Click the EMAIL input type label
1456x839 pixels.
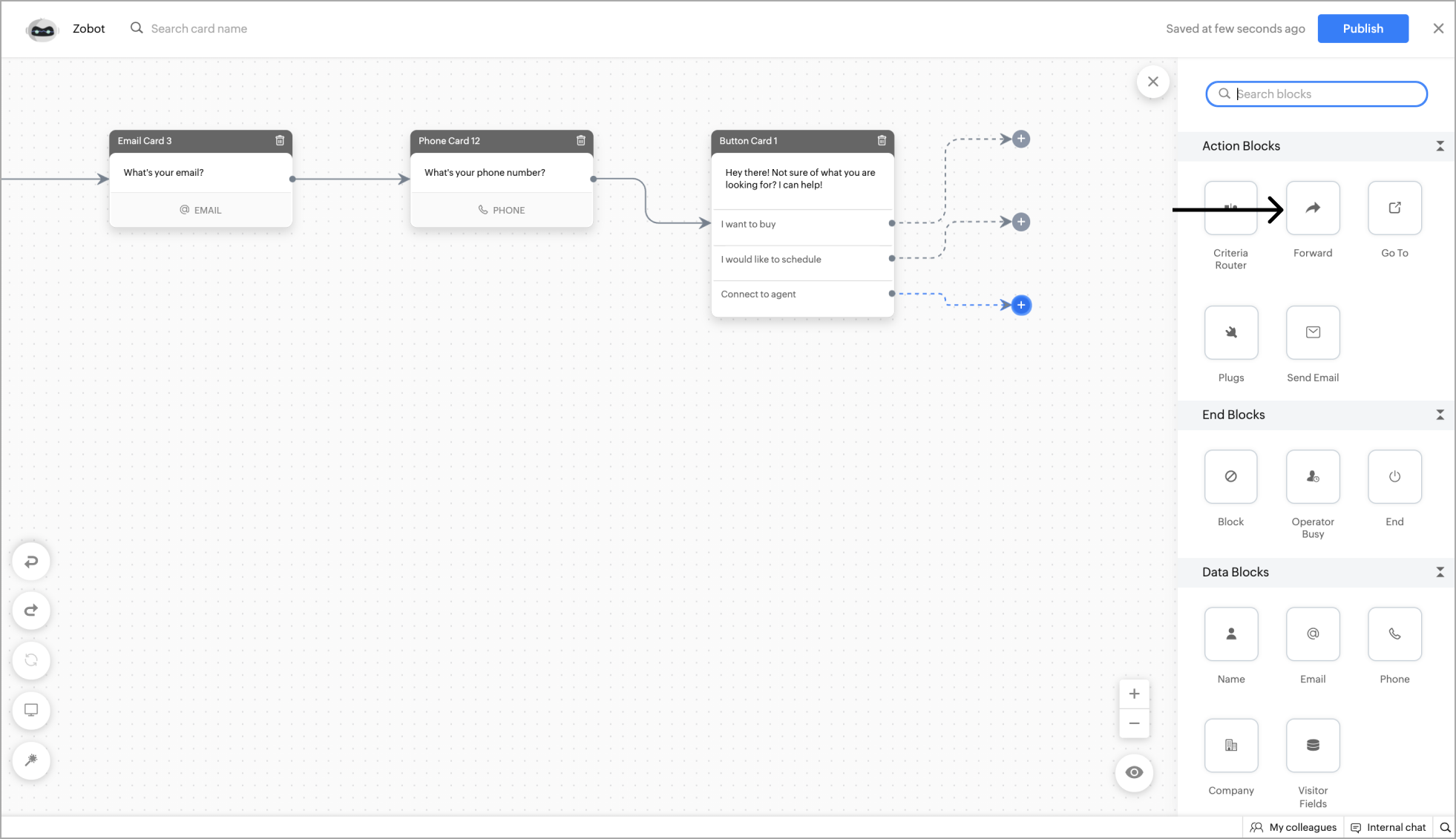pos(200,210)
